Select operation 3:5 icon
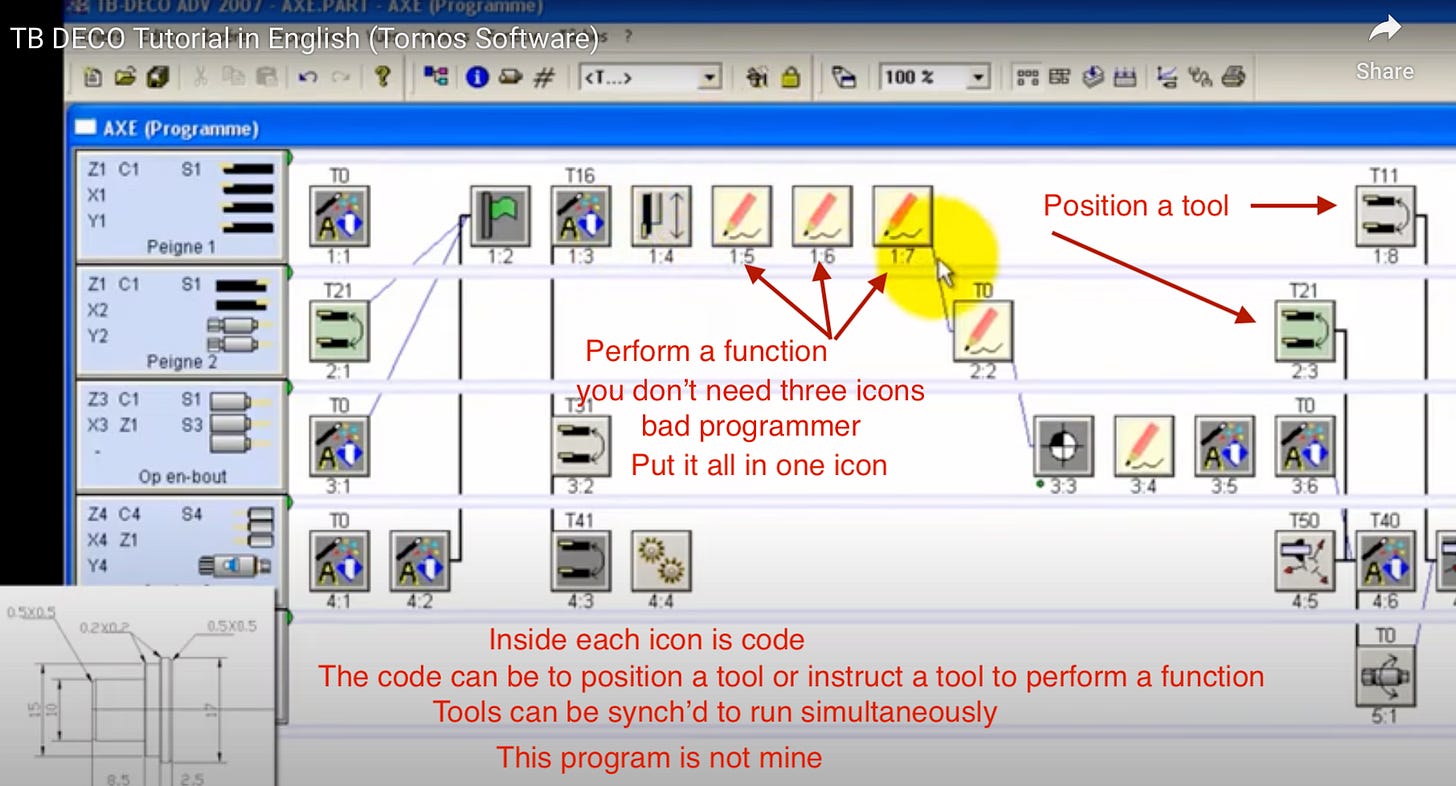 (1225, 446)
